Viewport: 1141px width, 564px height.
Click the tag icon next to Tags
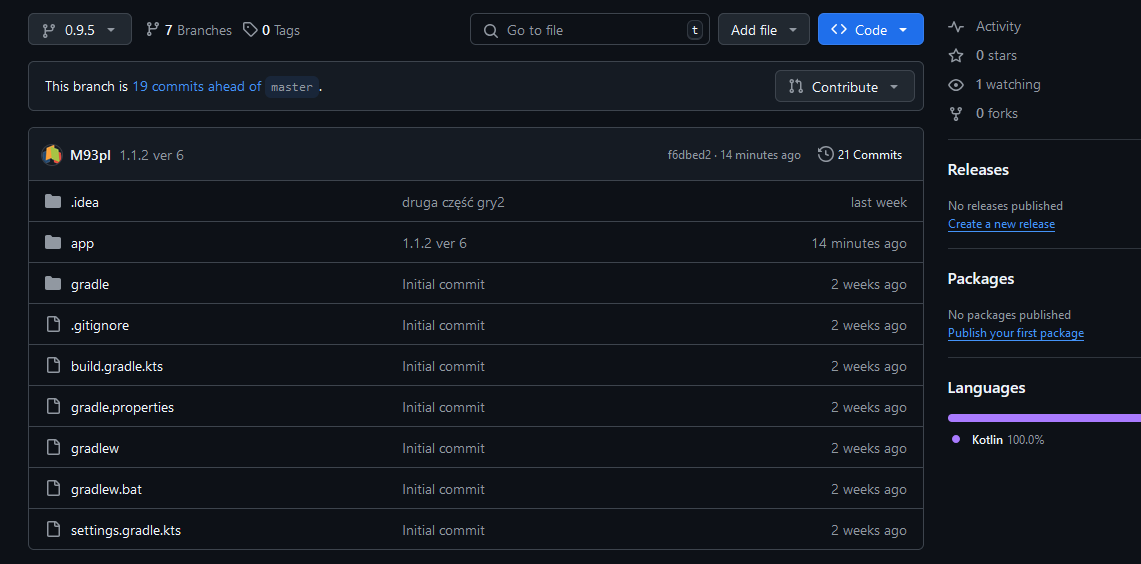tap(250, 30)
